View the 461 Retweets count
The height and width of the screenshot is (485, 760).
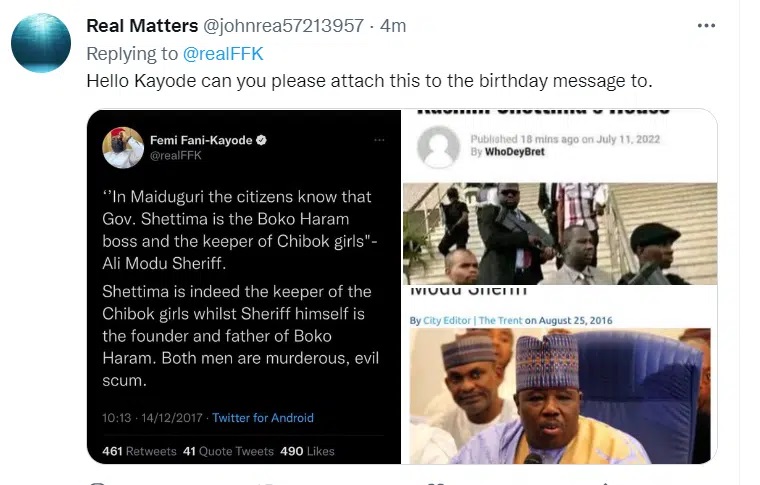click(x=139, y=451)
